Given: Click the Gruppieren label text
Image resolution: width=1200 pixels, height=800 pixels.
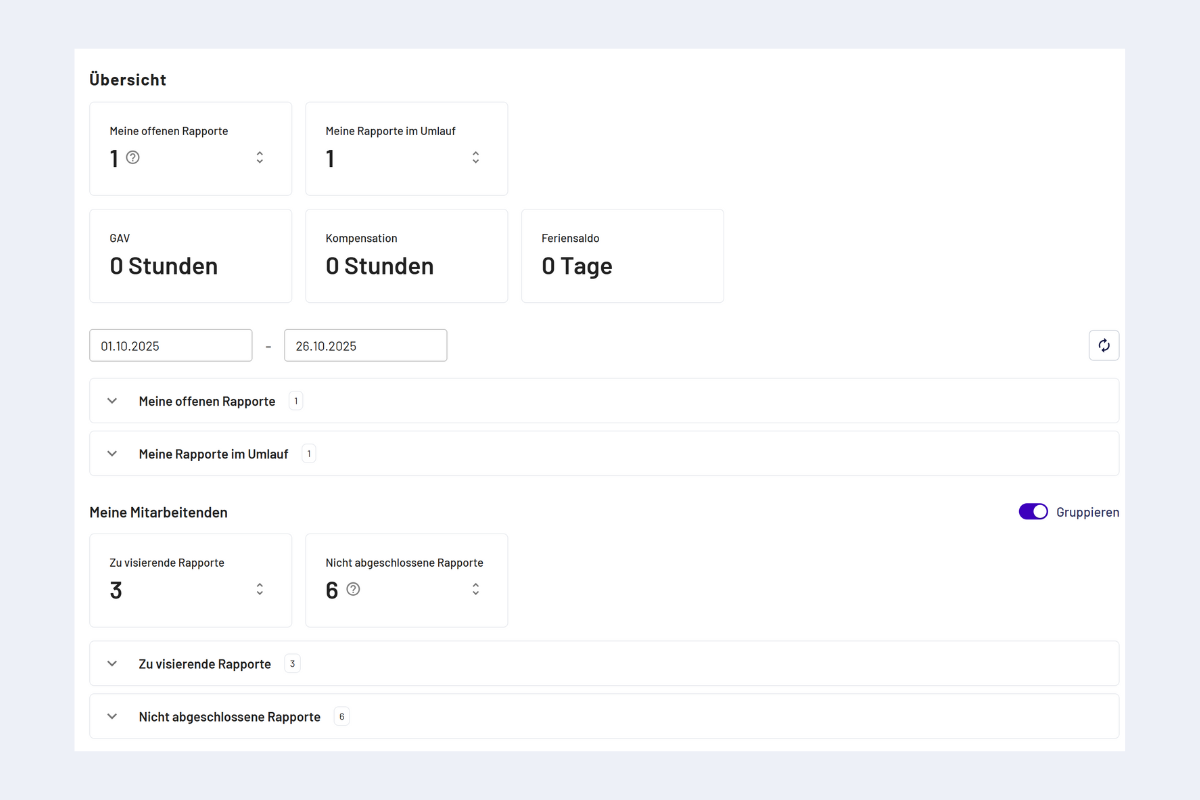Looking at the screenshot, I should [x=1088, y=512].
